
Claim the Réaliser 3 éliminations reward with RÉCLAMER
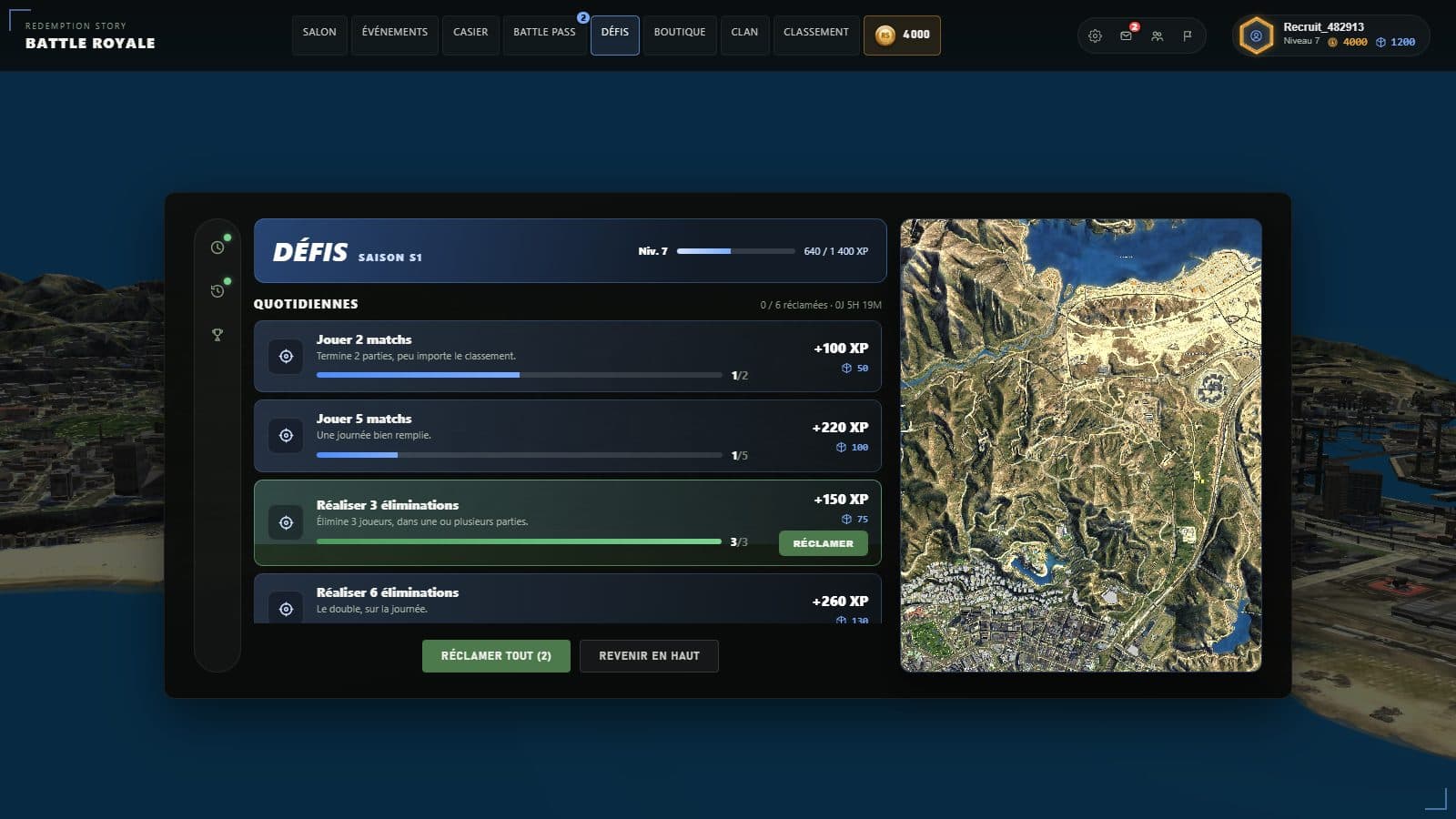(824, 543)
